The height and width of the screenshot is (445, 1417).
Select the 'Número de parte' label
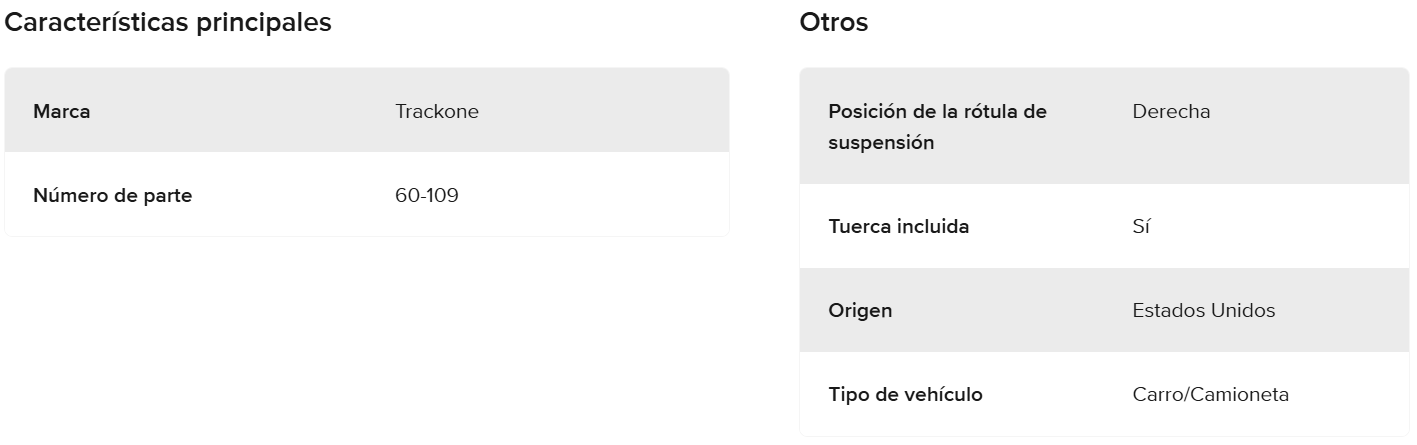113,196
